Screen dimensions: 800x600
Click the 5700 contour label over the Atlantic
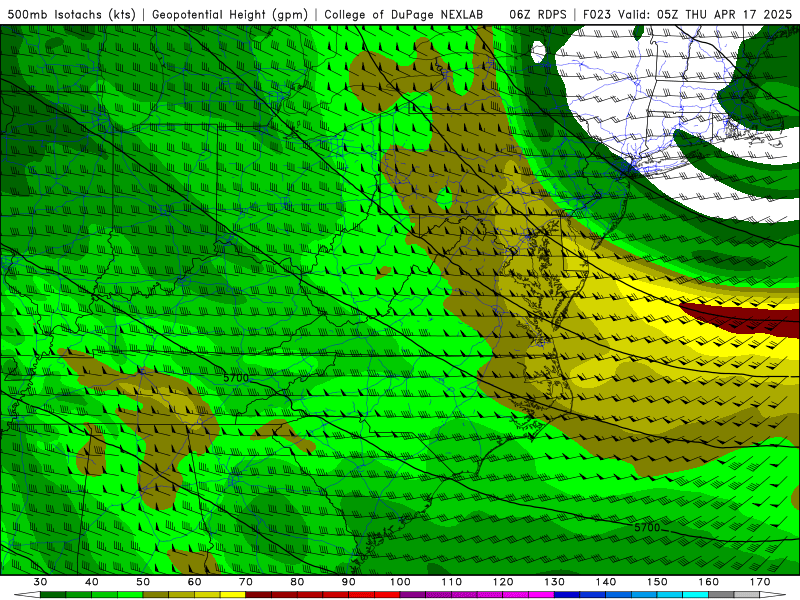[x=647, y=528]
